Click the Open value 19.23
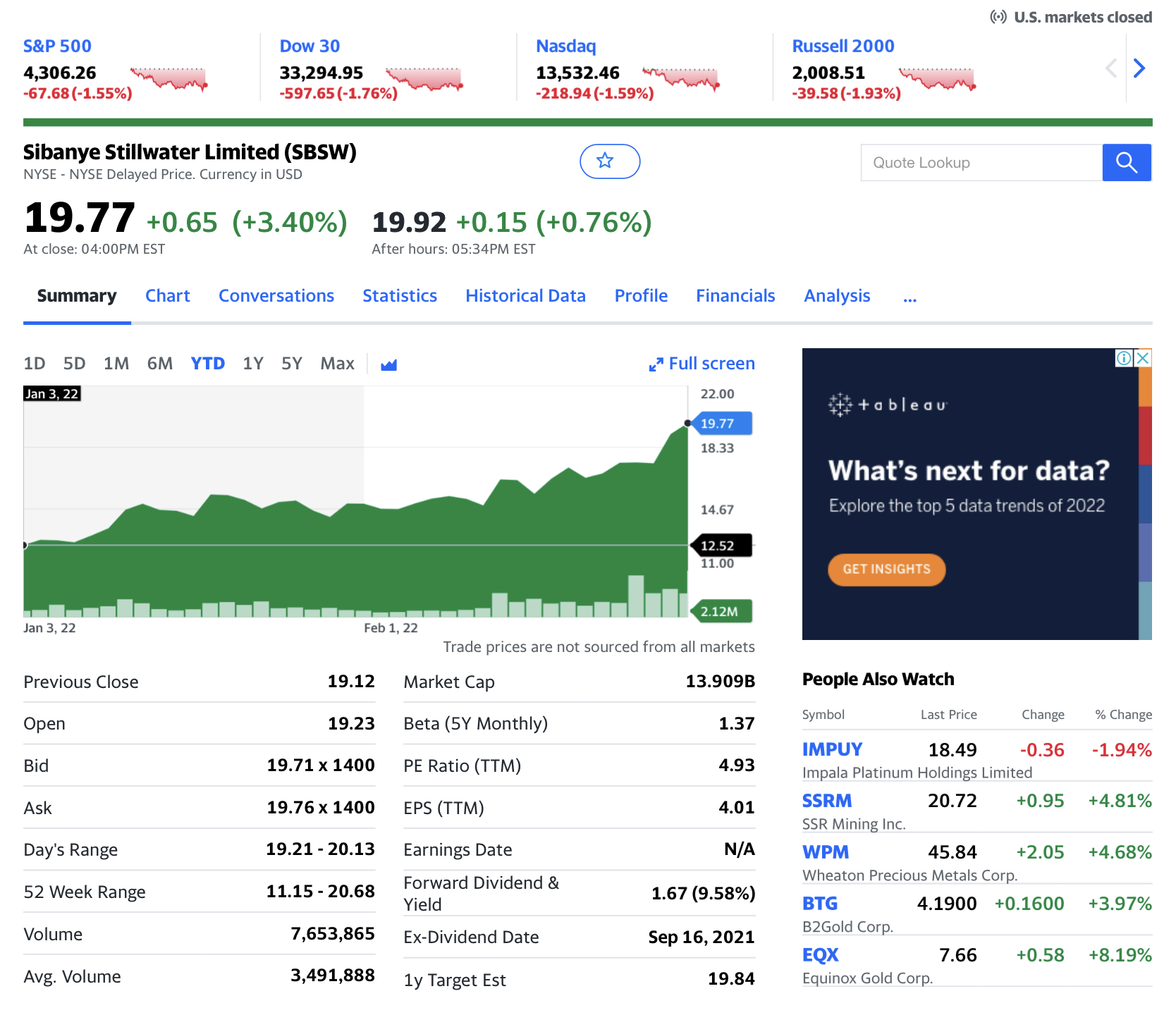Image resolution: width=1176 pixels, height=1015 pixels. point(351,723)
